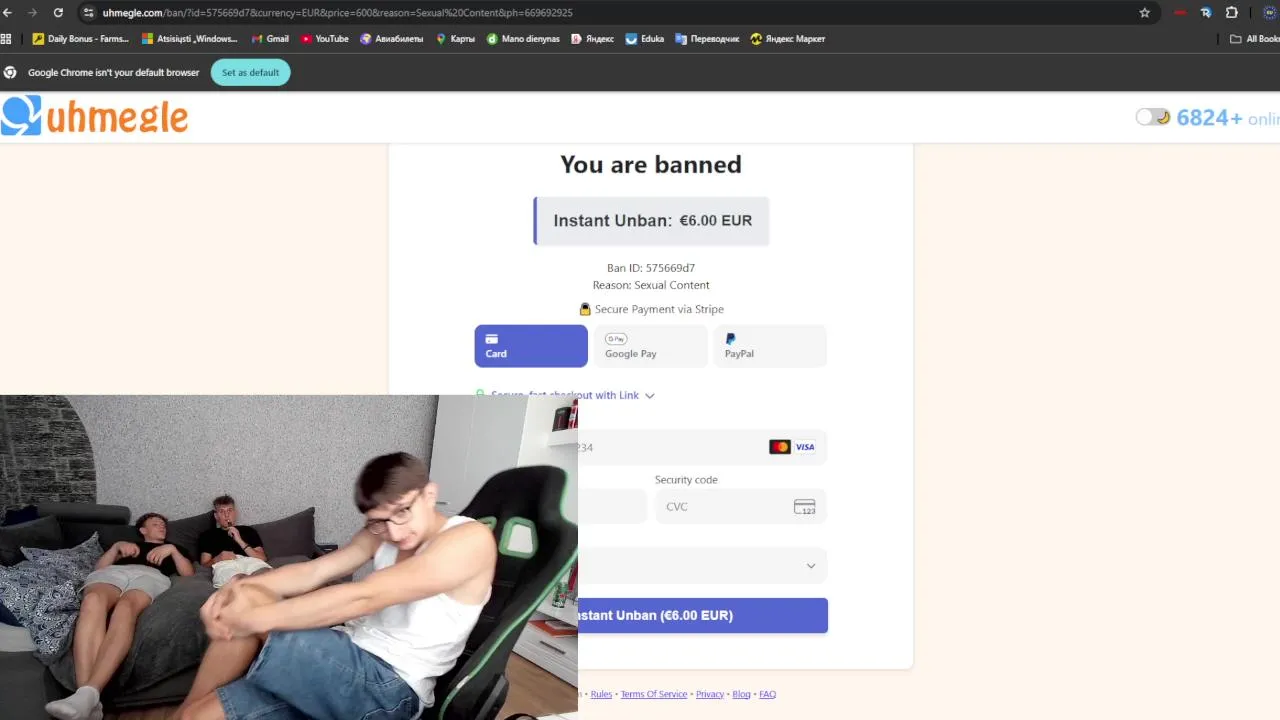Open the All Bookmarks folder
1280x720 pixels.
coord(1255,39)
